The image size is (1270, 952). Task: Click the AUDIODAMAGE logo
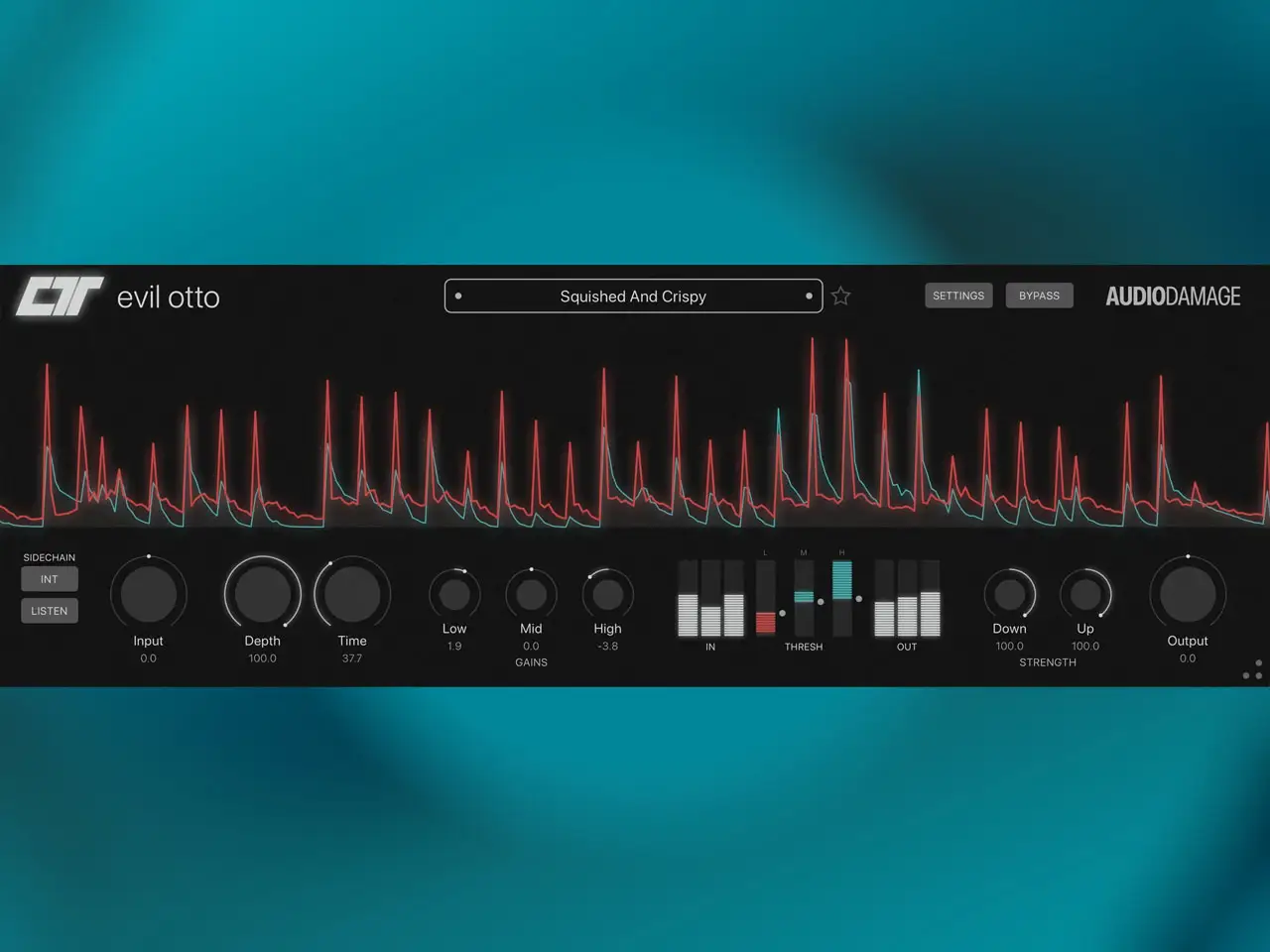coord(1173,297)
